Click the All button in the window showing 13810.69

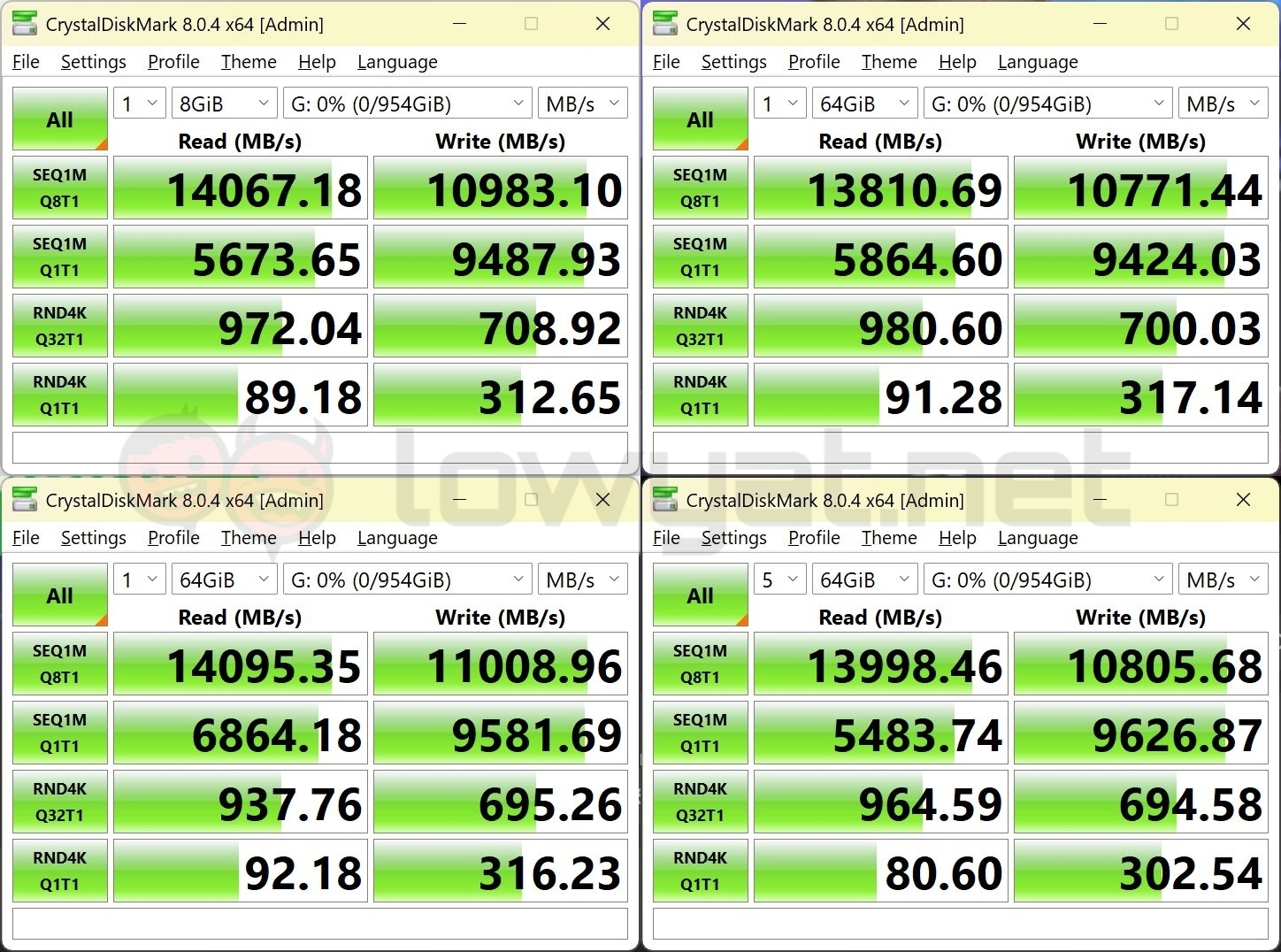pos(700,119)
